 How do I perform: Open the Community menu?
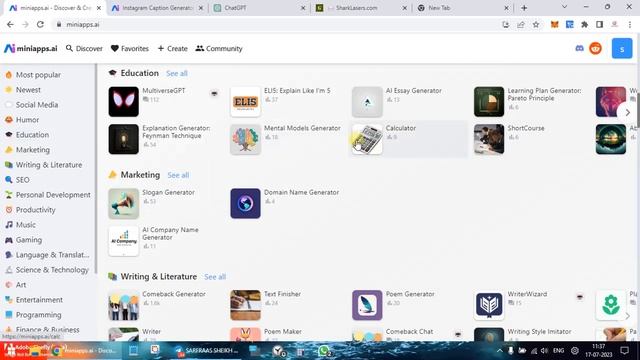pyautogui.click(x=219, y=49)
